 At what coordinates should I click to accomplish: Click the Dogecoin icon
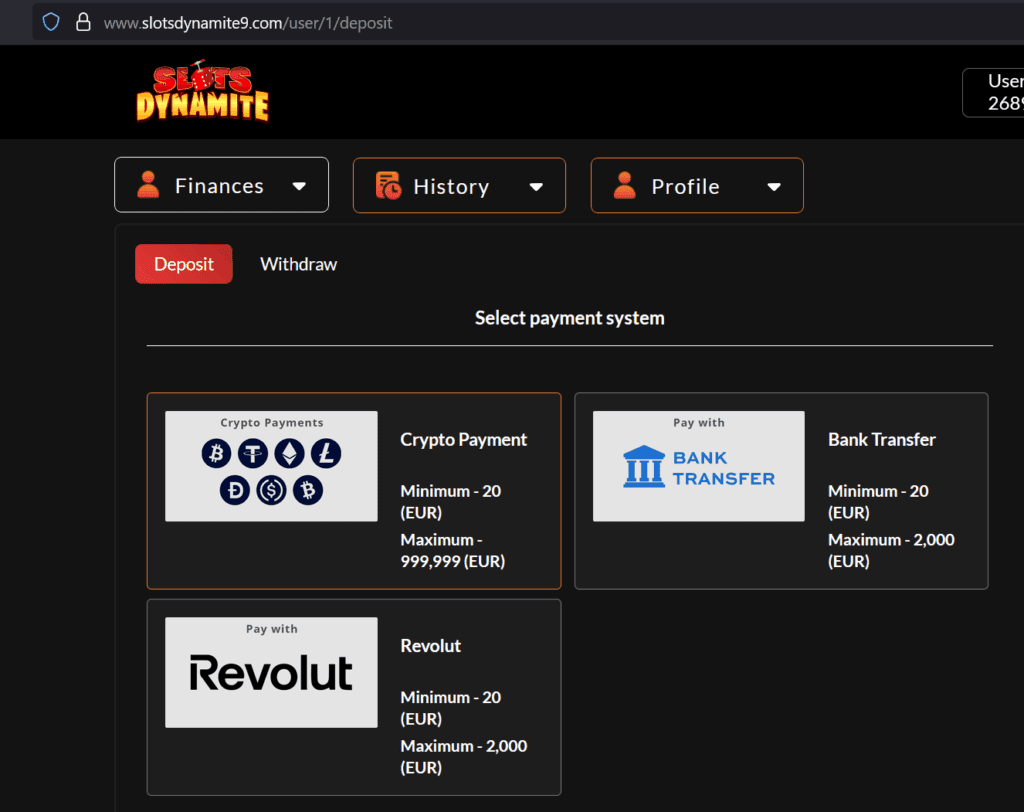tap(234, 490)
